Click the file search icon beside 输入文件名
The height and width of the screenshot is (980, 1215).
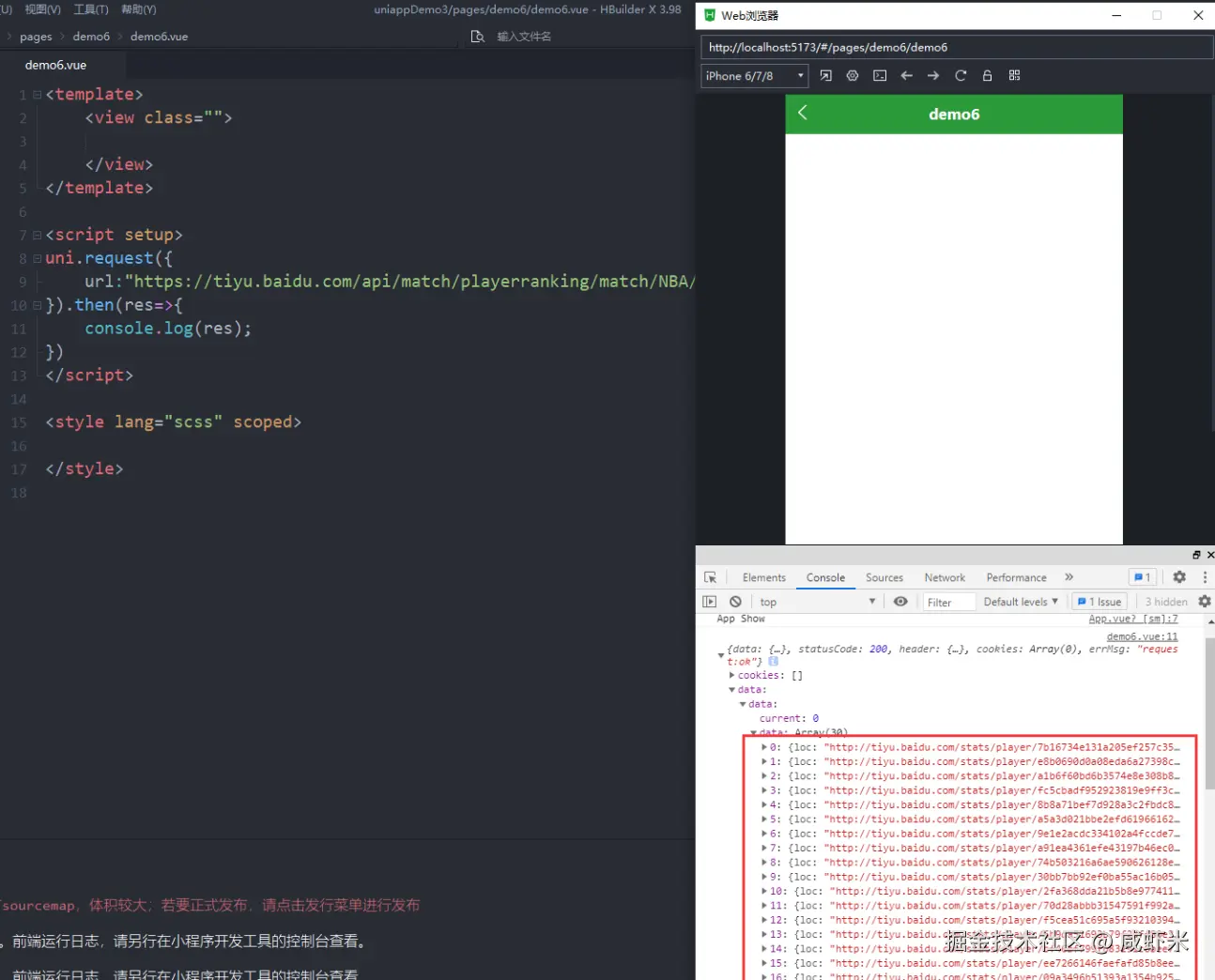pos(477,36)
